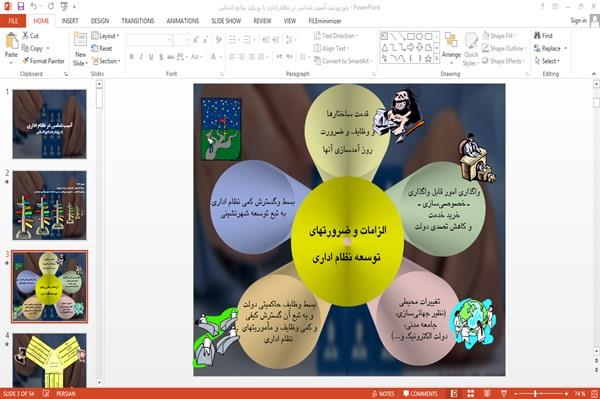Expand the shapes gallery More arrow

pos(437,59)
